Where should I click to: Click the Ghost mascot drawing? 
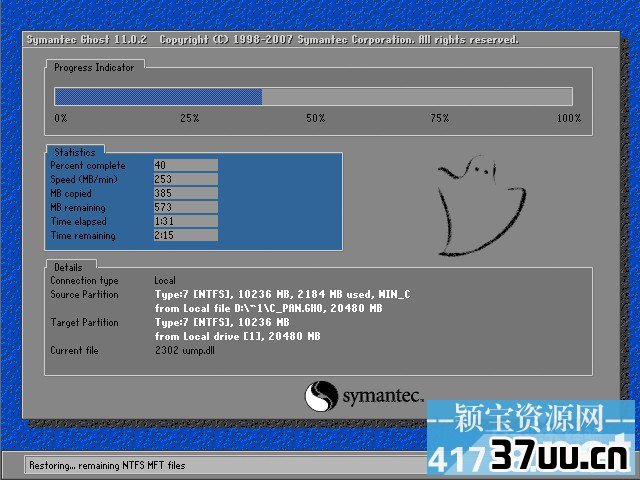(482, 206)
